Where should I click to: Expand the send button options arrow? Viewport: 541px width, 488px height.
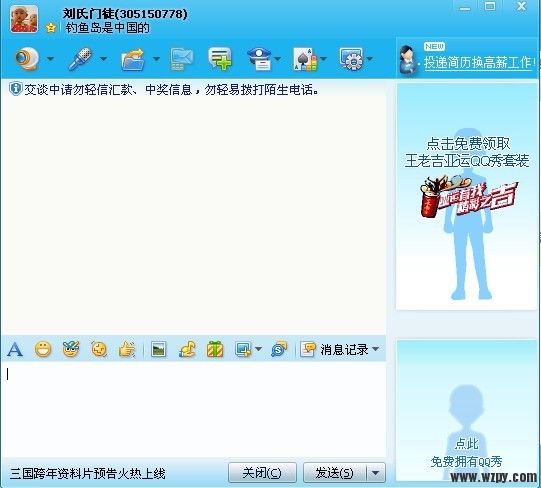376,473
